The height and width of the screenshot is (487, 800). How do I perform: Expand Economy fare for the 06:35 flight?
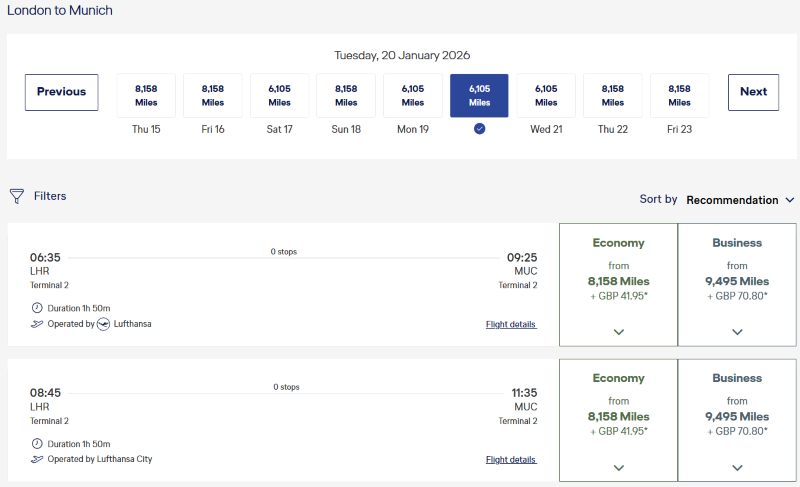coord(618,332)
